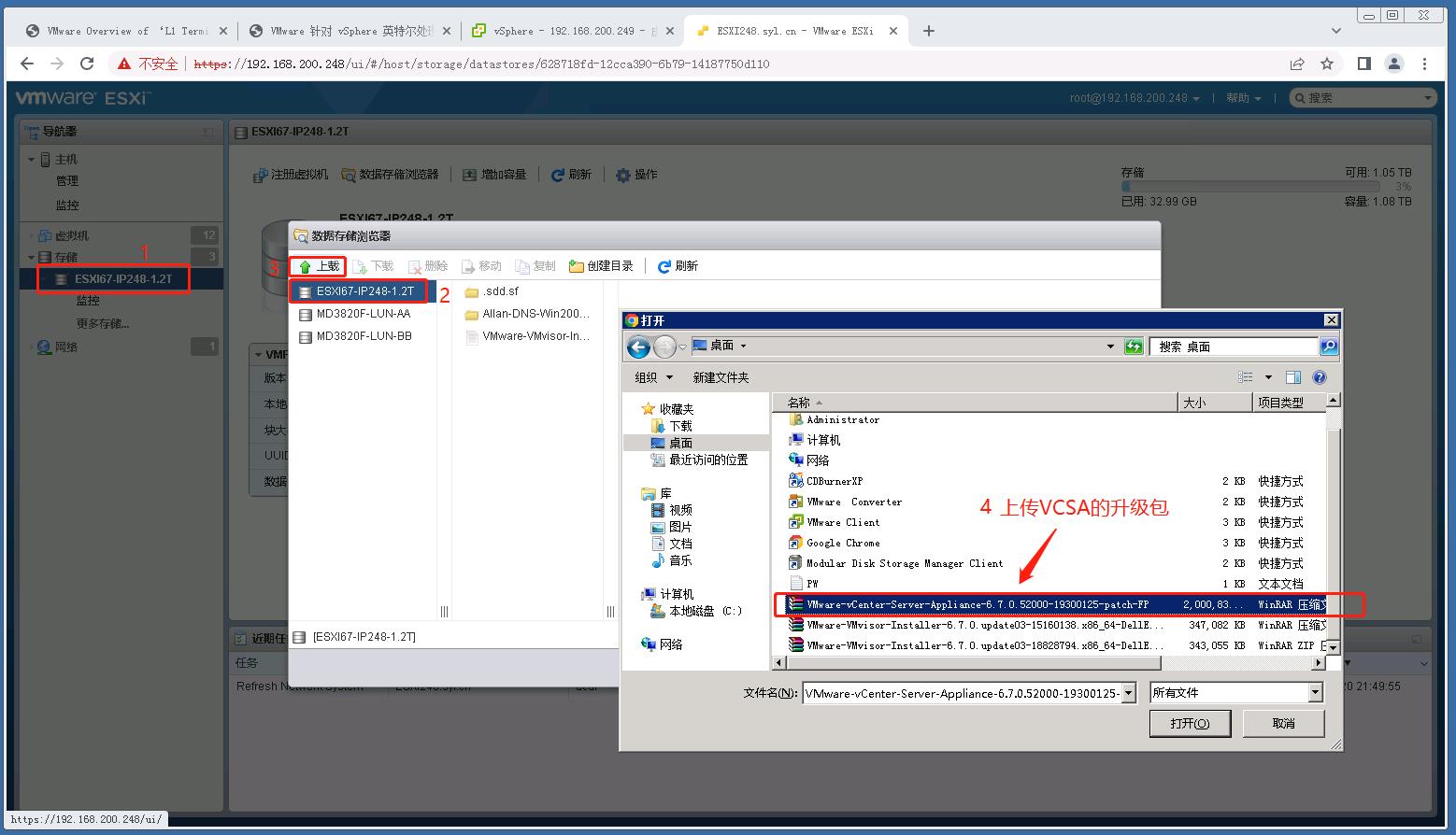Open a new browser tab
The image size is (1456, 835).
(x=928, y=31)
